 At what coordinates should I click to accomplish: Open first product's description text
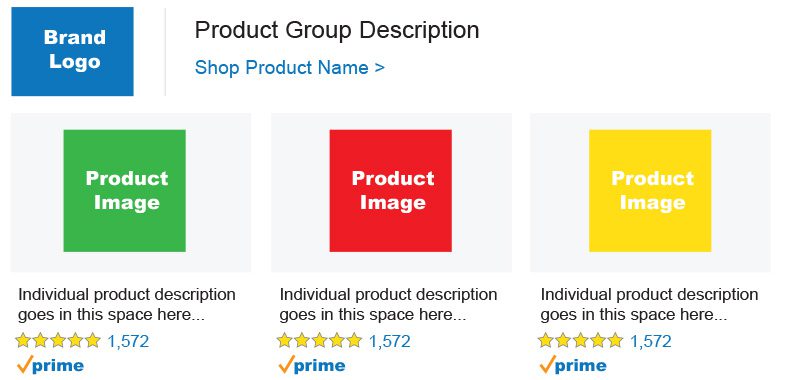[127, 305]
